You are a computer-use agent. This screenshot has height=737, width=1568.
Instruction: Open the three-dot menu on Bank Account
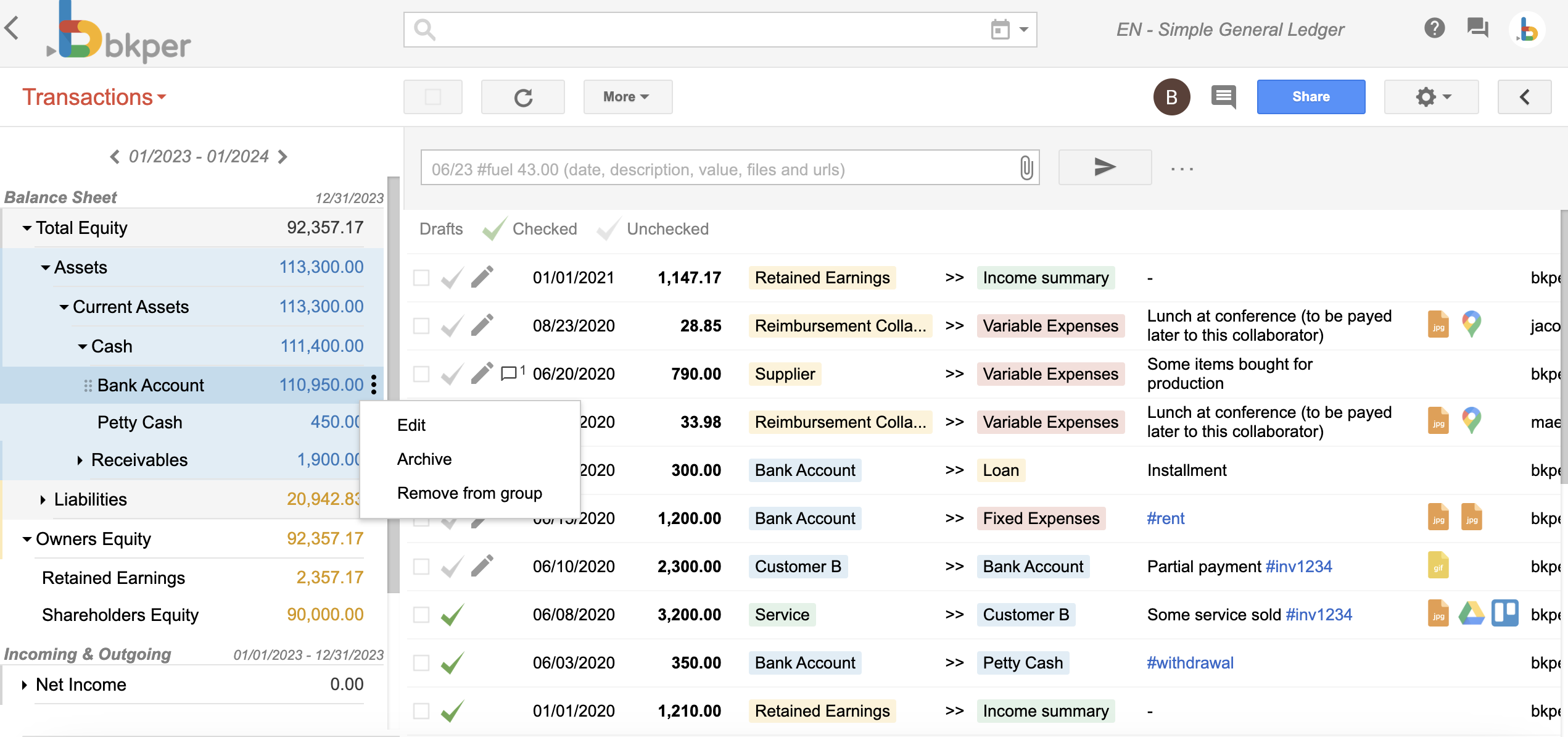pos(374,385)
